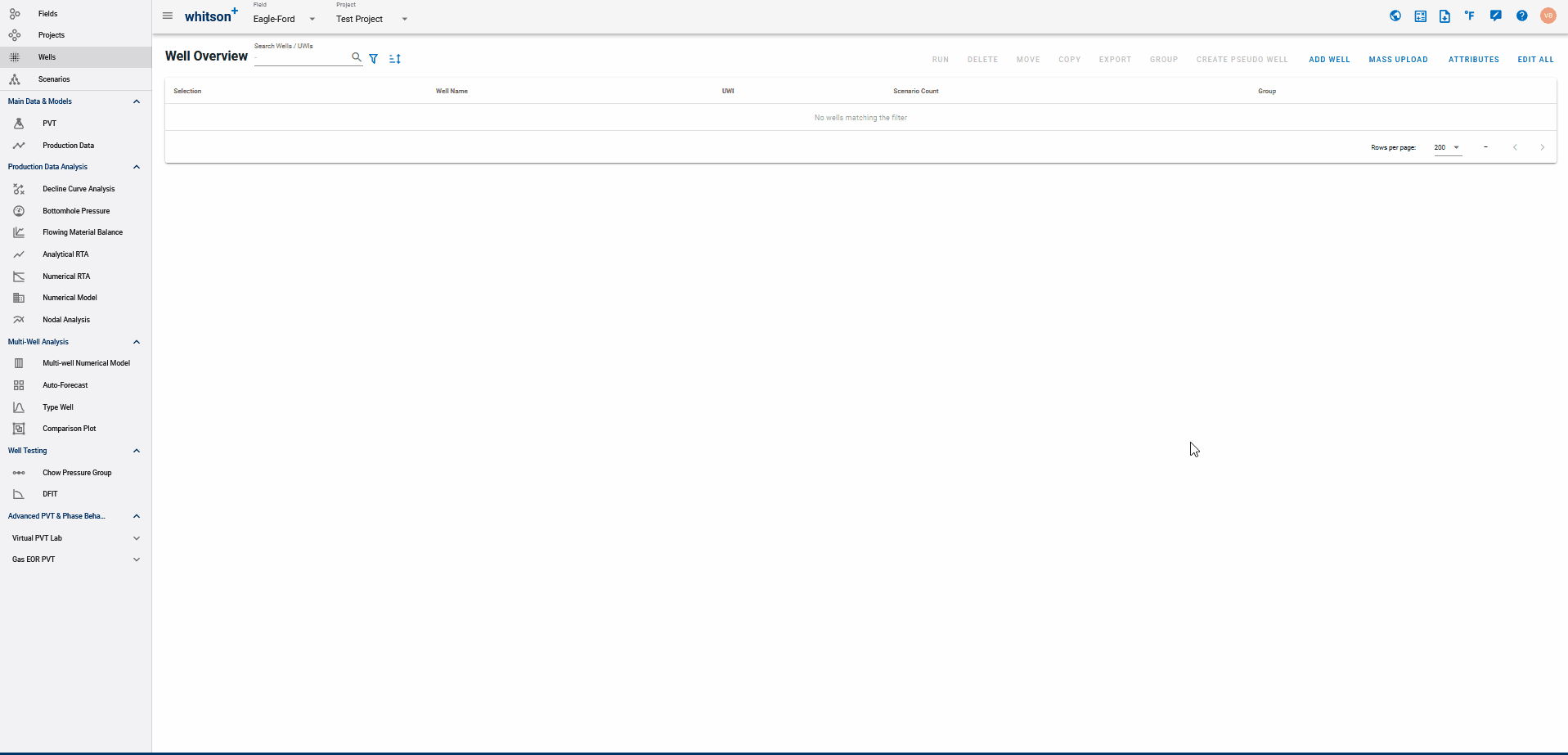Screen dimensions: 1568x755
Task: Click the search magnifier icon
Action: pyautogui.click(x=357, y=57)
